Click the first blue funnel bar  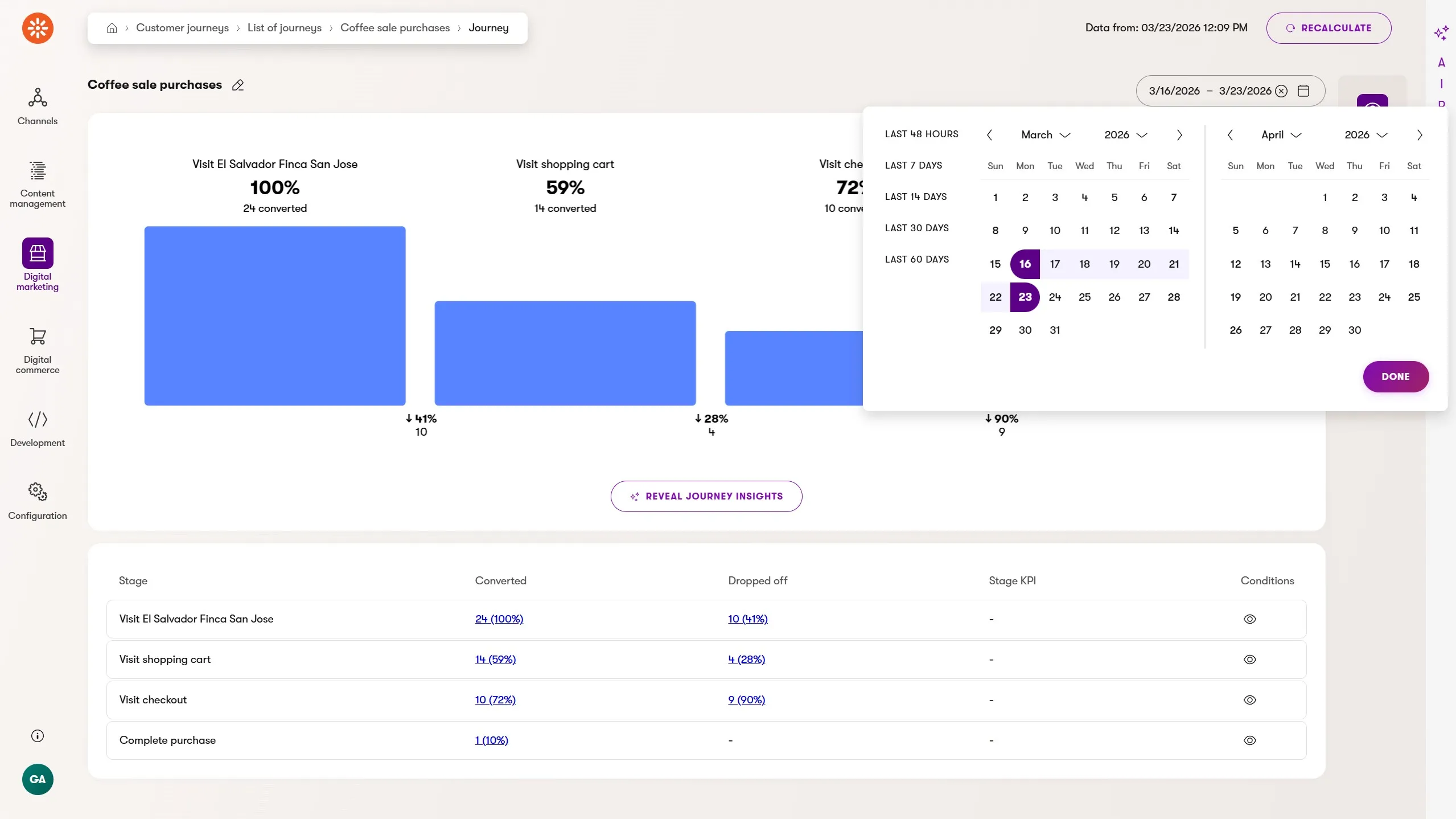[275, 316]
